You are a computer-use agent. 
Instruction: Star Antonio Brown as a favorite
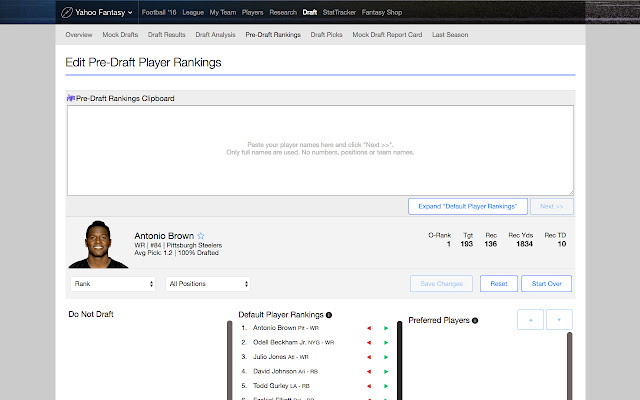[201, 236]
